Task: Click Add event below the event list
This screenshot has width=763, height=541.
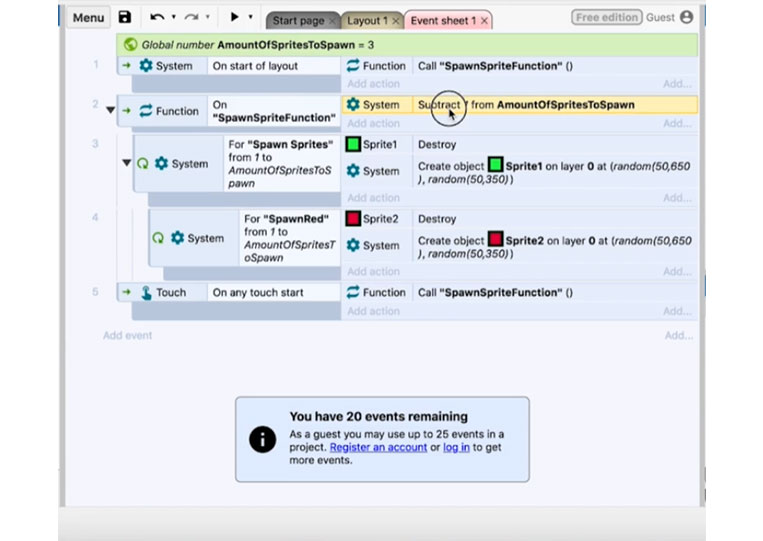Action: pos(127,336)
